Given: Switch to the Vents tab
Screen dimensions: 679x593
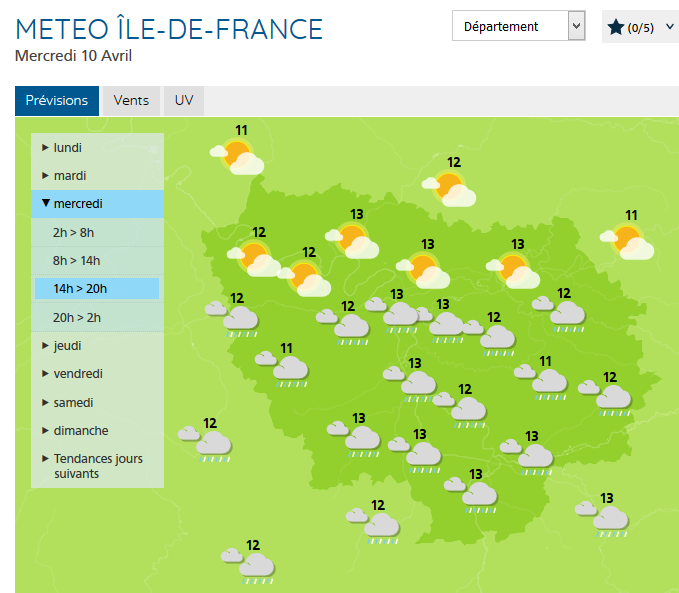Looking at the screenshot, I should coord(131,100).
